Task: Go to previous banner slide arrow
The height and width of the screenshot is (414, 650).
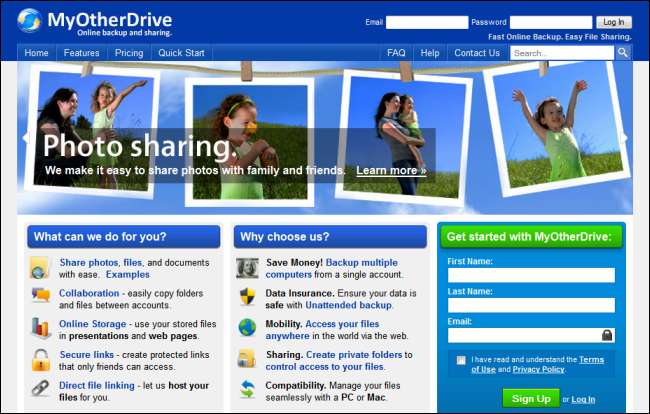Action: click(26, 138)
